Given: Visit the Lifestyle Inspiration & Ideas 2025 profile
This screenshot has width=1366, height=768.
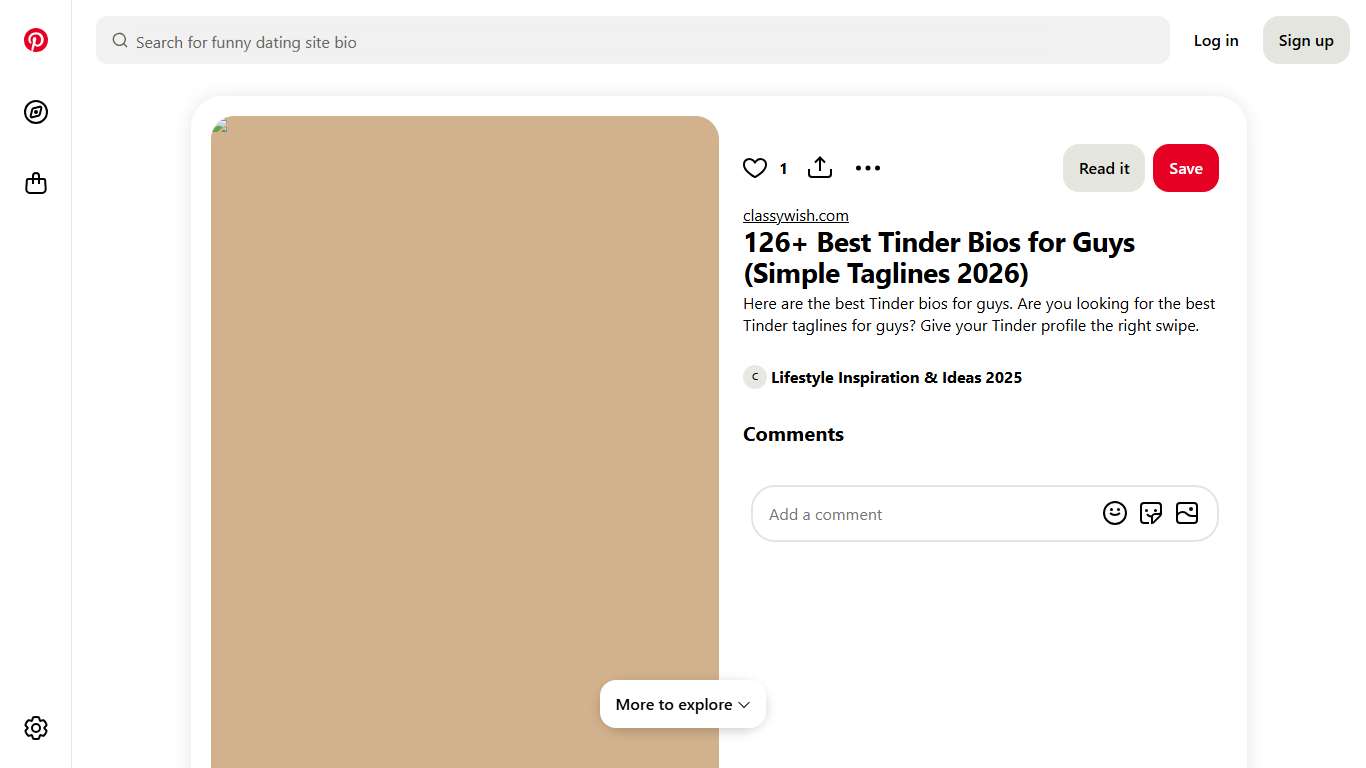Looking at the screenshot, I should (x=896, y=377).
